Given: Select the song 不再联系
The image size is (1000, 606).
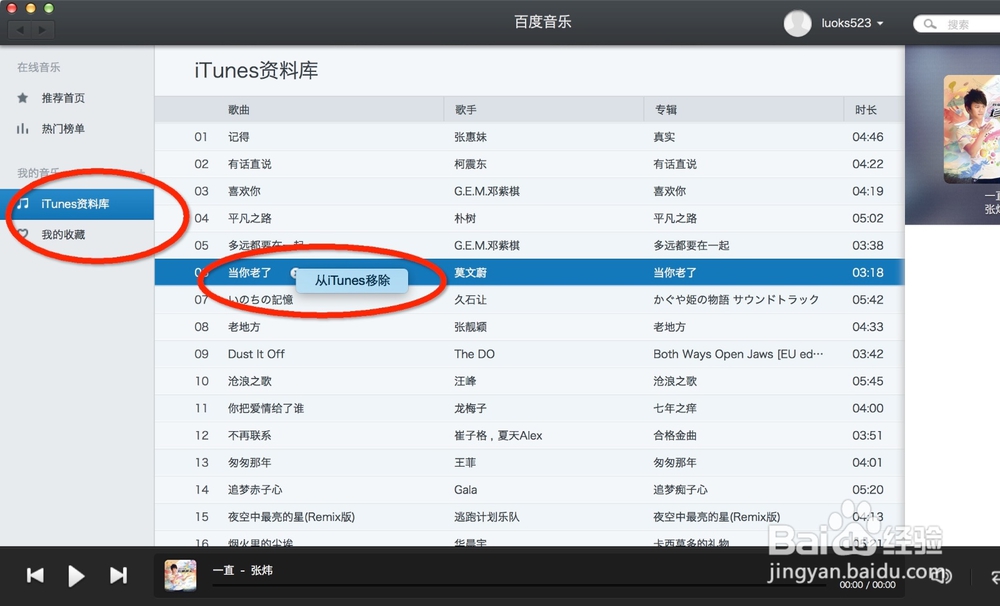Looking at the screenshot, I should pyautogui.click(x=249, y=435).
